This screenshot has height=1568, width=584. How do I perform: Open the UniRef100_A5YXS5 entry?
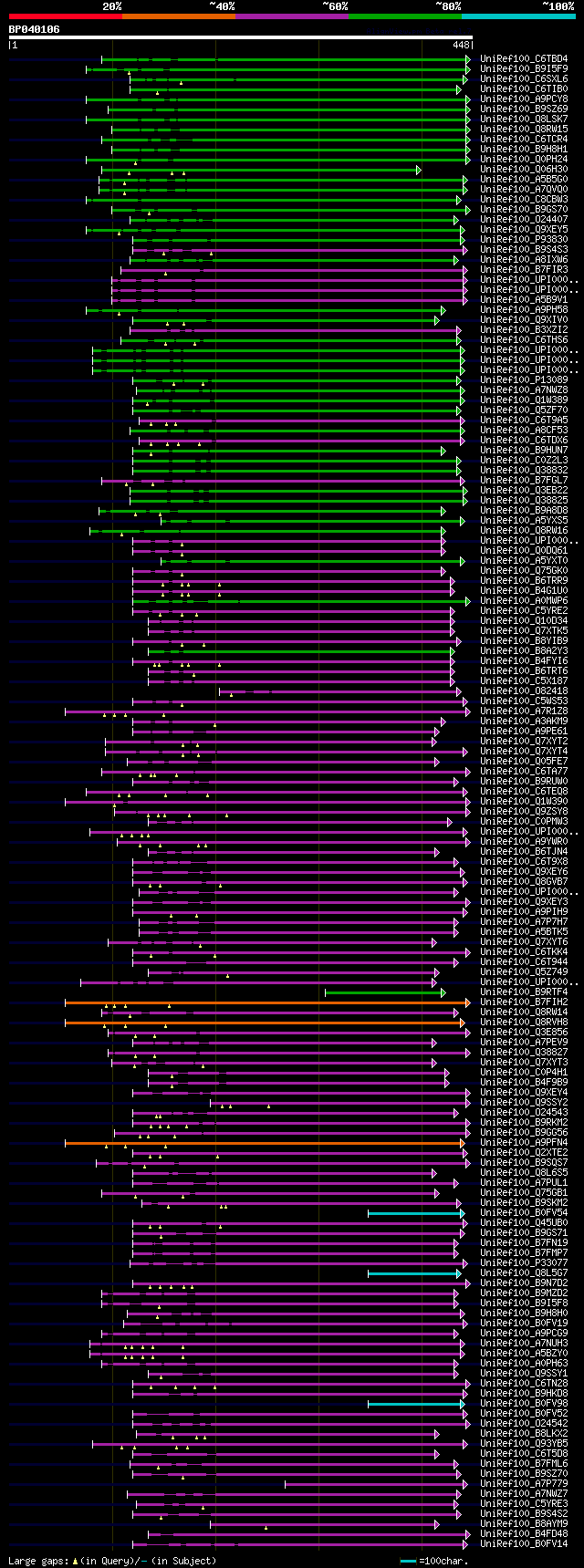tap(524, 521)
